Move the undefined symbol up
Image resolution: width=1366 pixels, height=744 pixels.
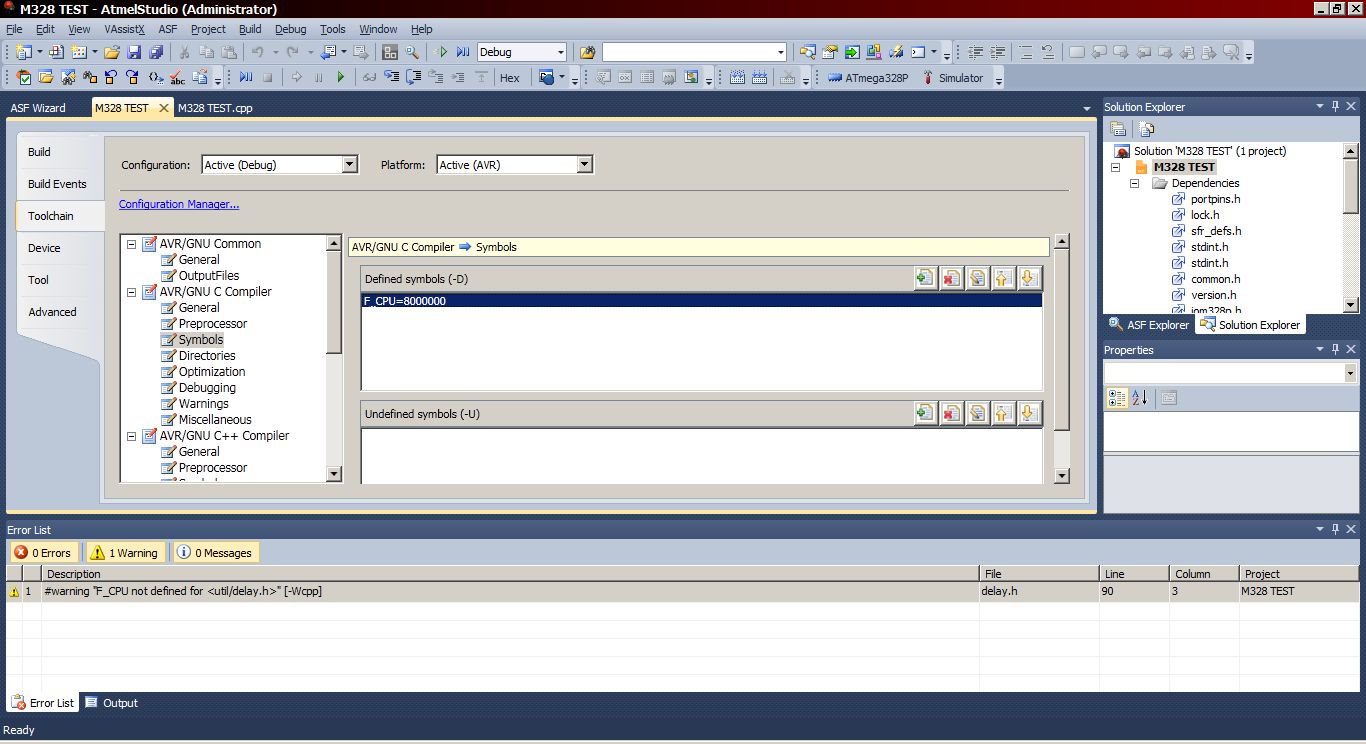(x=1003, y=413)
